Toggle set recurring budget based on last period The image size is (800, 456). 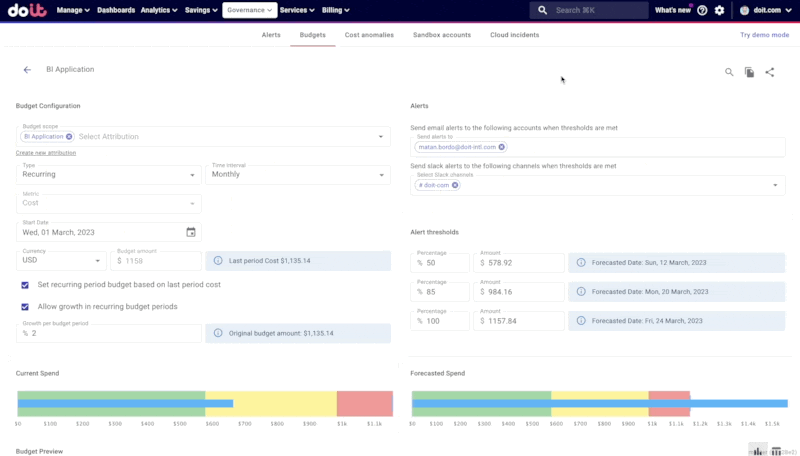coord(26,285)
